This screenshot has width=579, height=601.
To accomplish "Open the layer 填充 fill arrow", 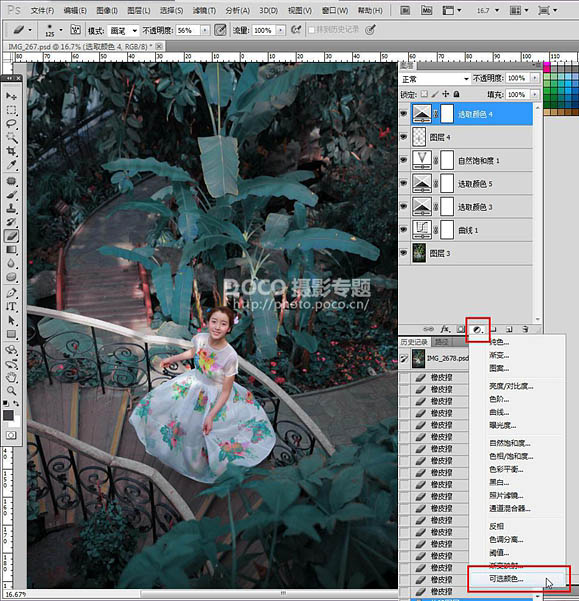I will point(535,94).
